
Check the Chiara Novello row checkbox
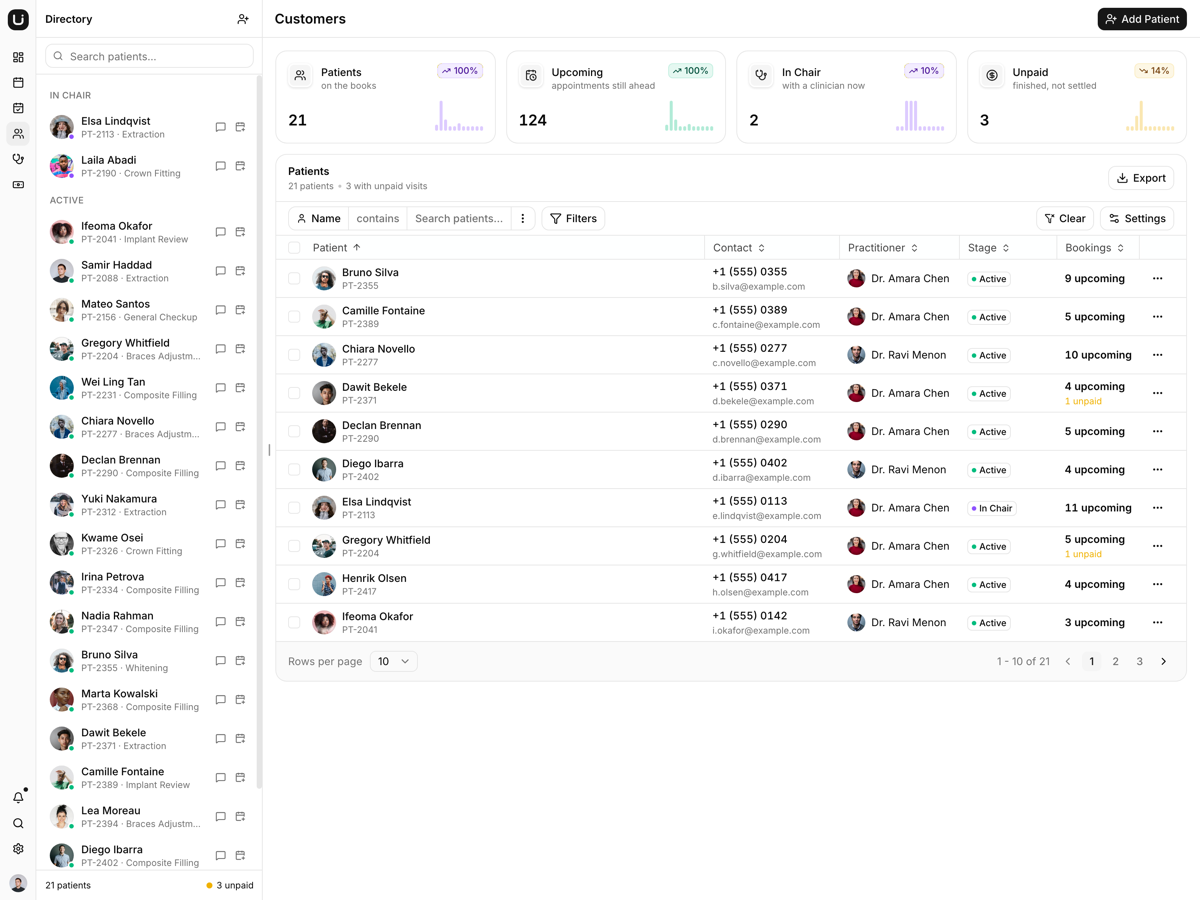[294, 355]
